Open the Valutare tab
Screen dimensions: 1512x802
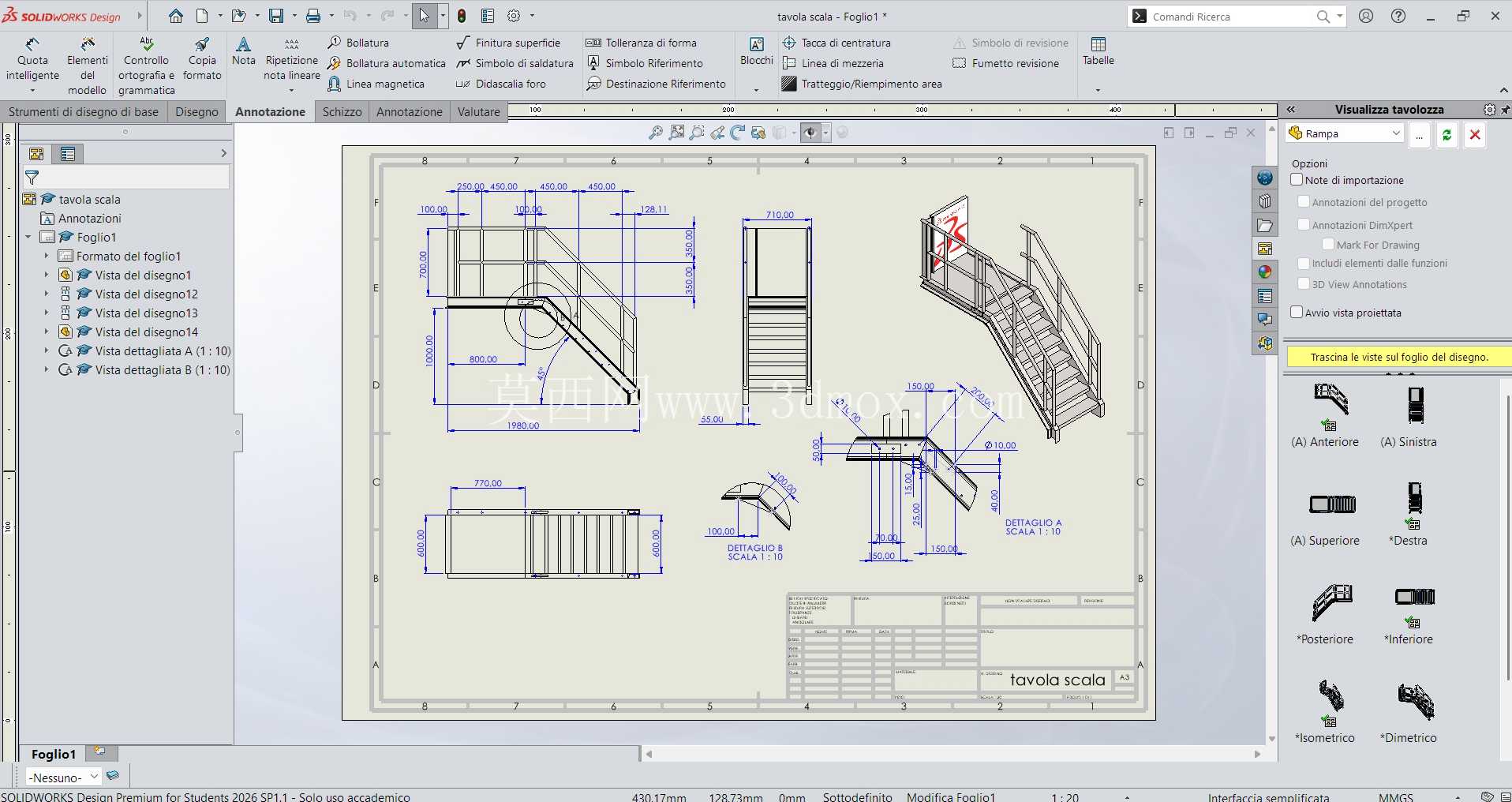479,112
